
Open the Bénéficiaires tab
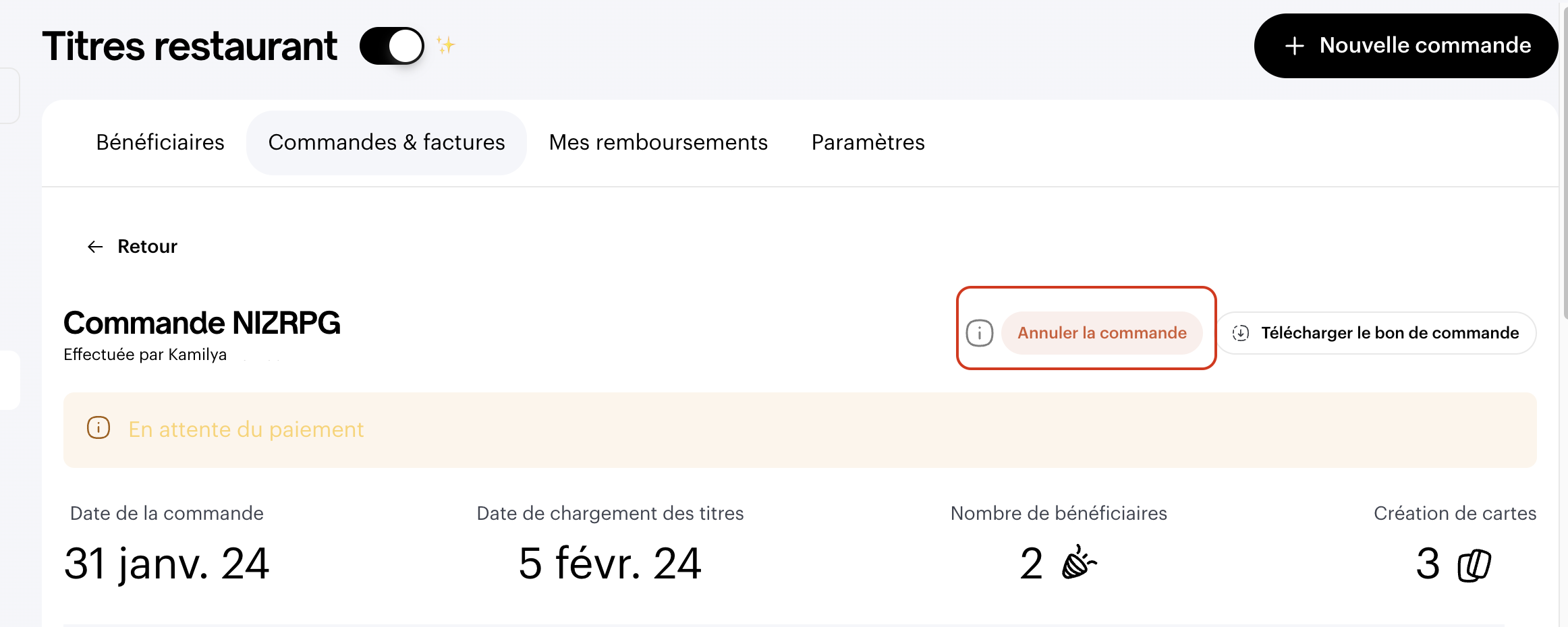160,142
